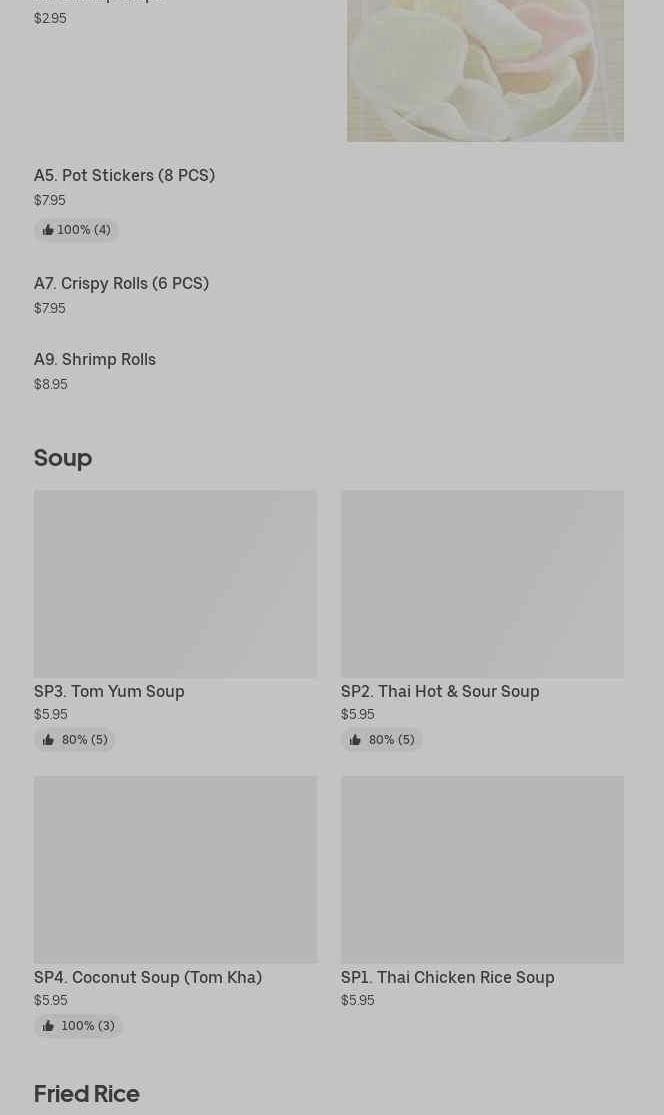Click the shrimp chips photo at top
Screen dimensions: 664x1115
[485, 70]
